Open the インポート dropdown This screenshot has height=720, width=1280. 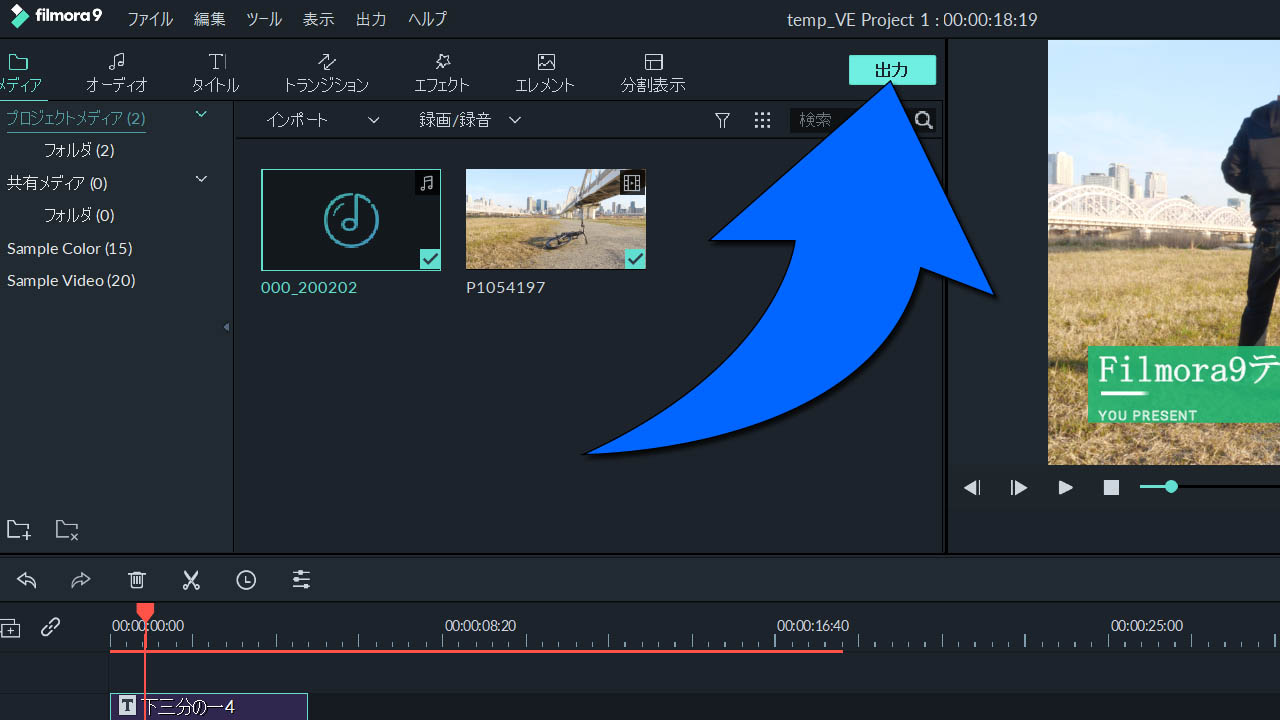click(x=323, y=120)
